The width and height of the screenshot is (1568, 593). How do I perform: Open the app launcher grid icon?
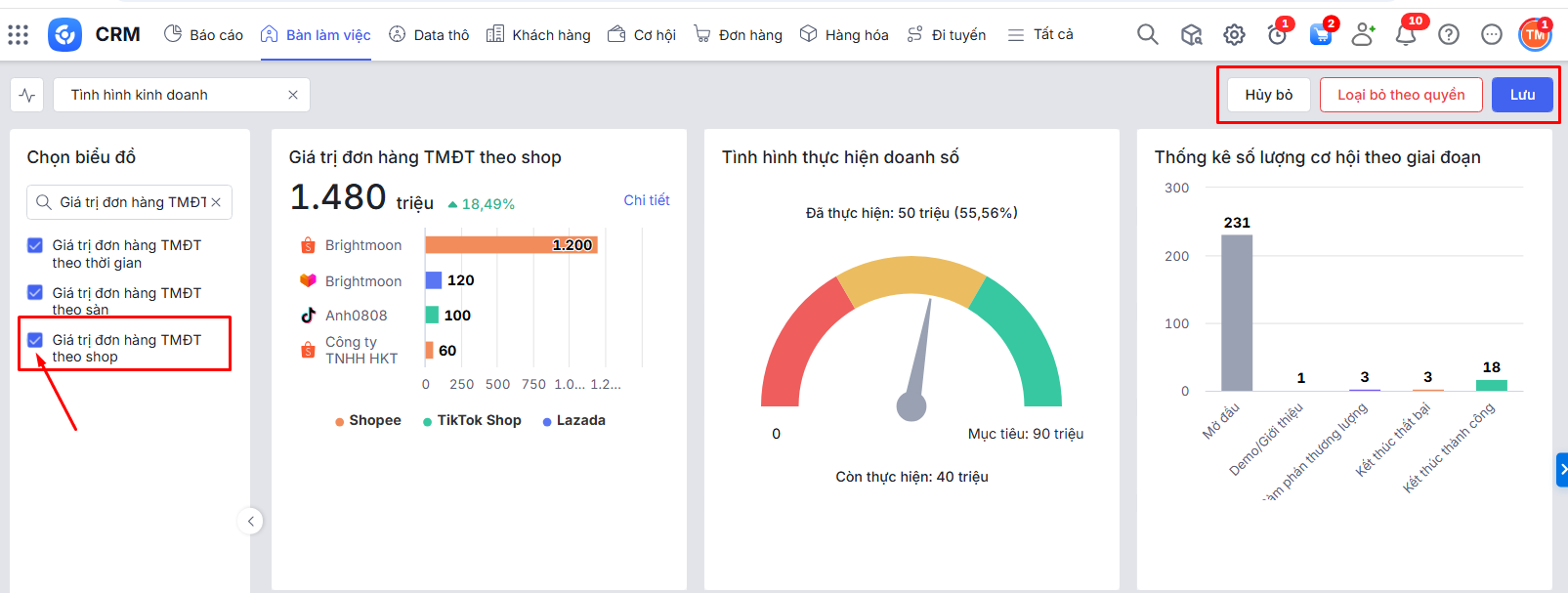tap(18, 35)
